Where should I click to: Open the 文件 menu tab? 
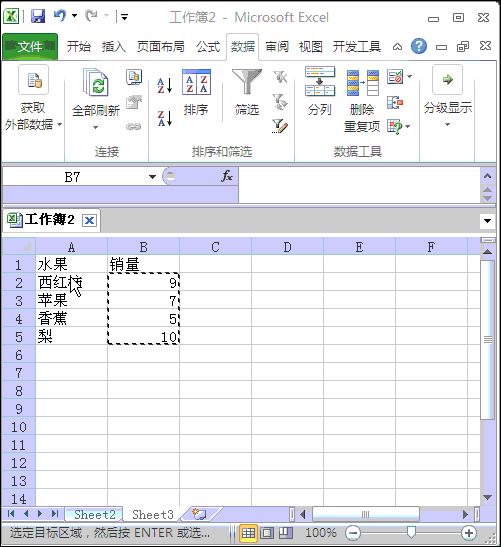[30, 46]
